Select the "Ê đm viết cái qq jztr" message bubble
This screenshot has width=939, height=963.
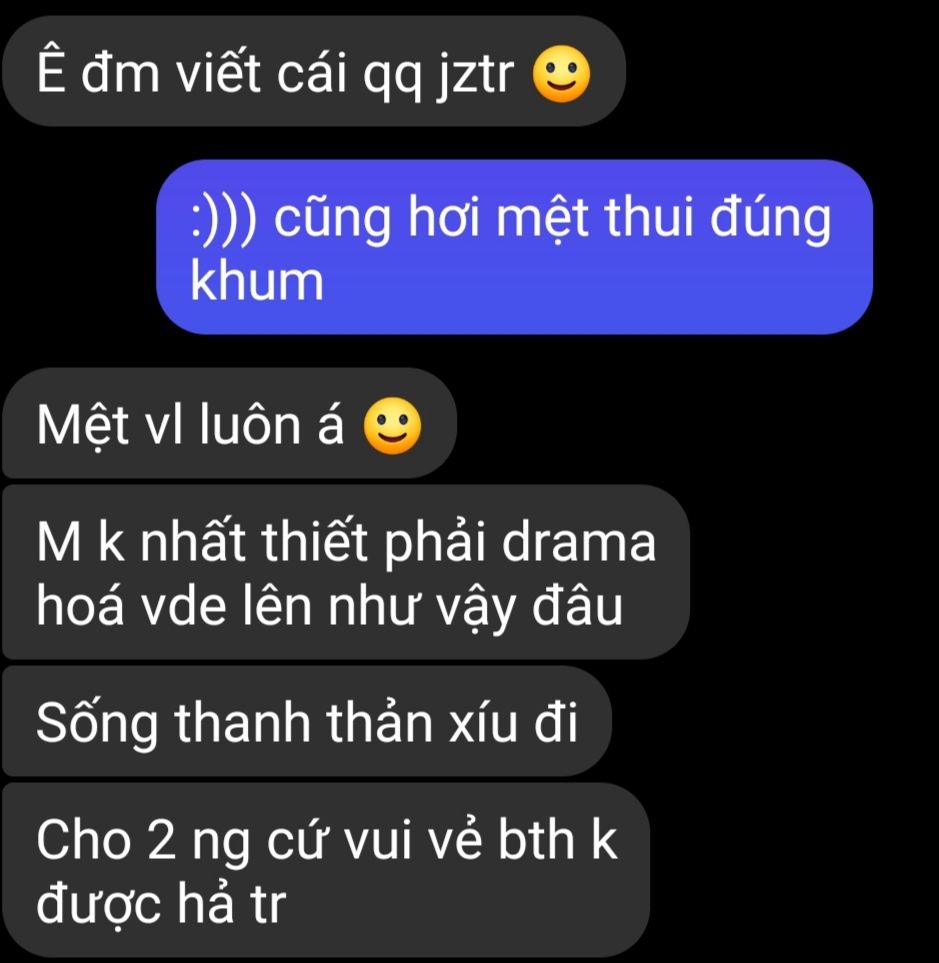[314, 71]
